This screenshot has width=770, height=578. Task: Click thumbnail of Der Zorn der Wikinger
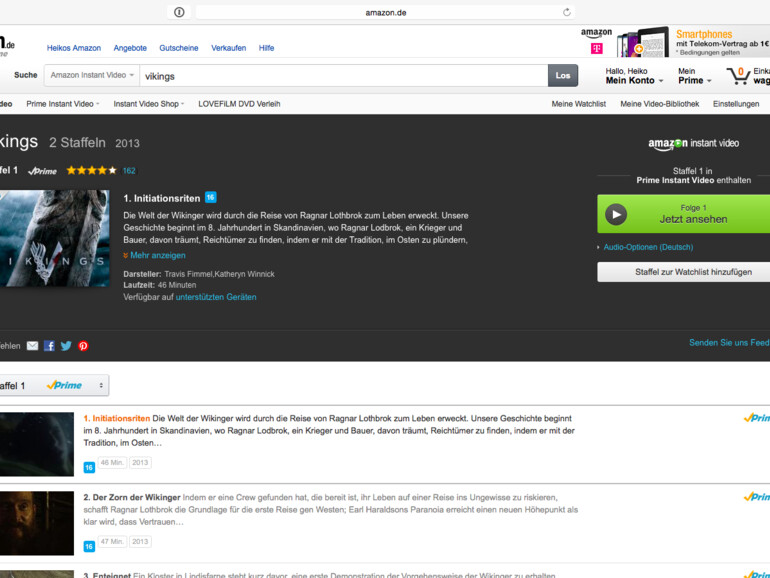(x=37, y=523)
